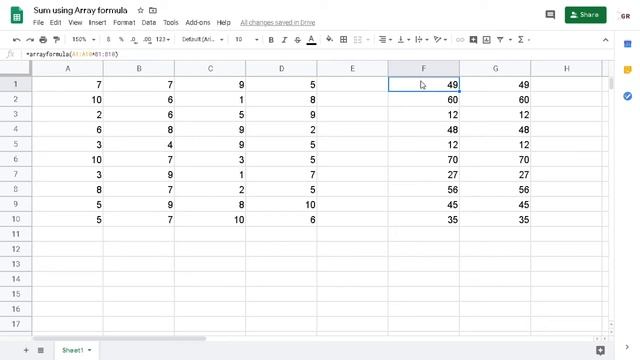Collapse the toolbar with chevron up
Screen dimensions: 640x360
(605, 40)
